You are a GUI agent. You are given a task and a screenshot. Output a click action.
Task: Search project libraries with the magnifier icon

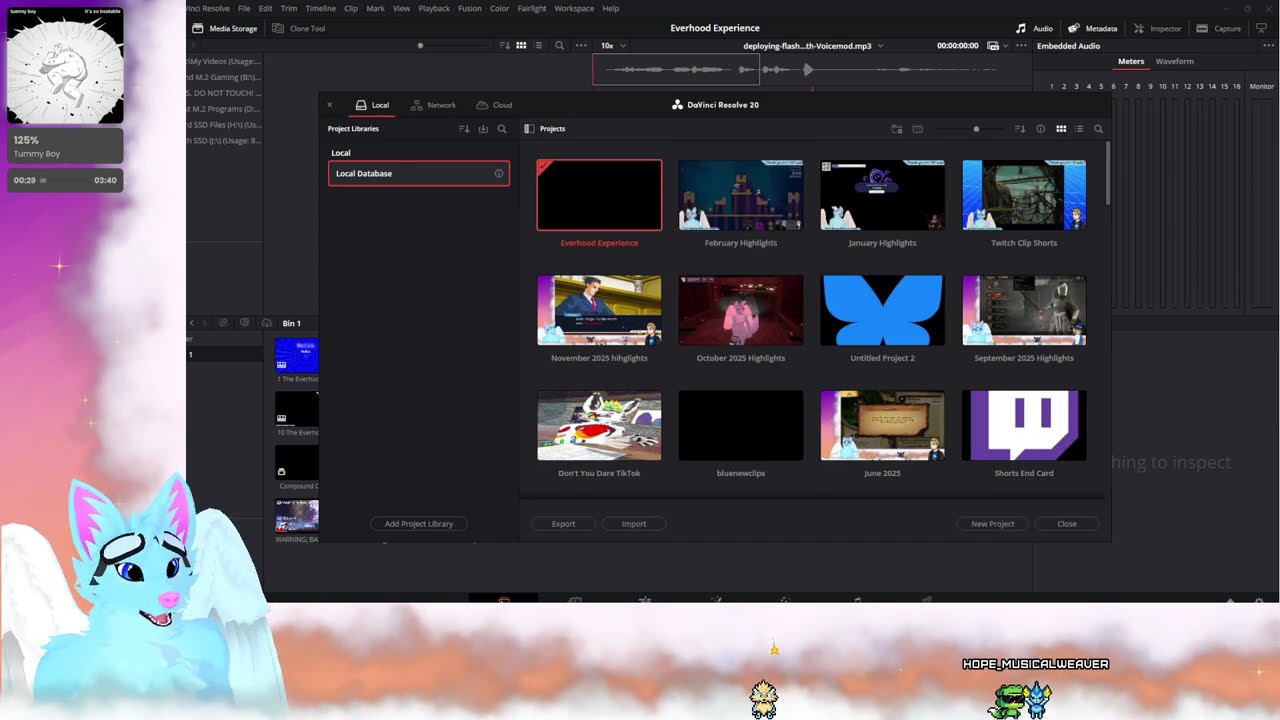click(502, 129)
